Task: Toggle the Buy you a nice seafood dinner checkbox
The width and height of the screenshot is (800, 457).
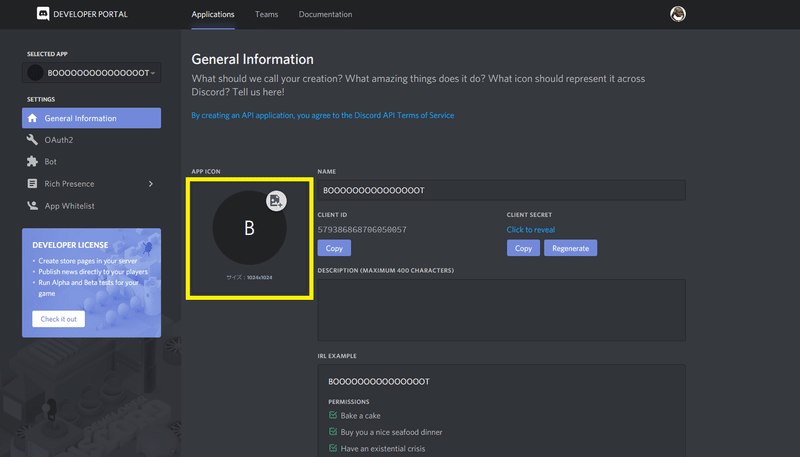Action: pos(333,431)
